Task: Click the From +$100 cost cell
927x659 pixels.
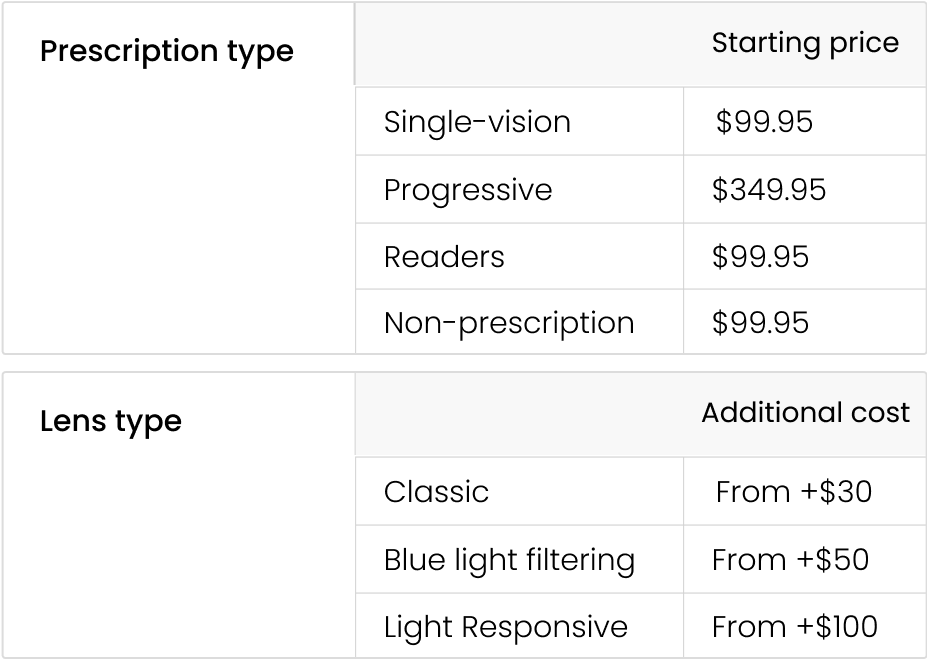Action: click(794, 627)
